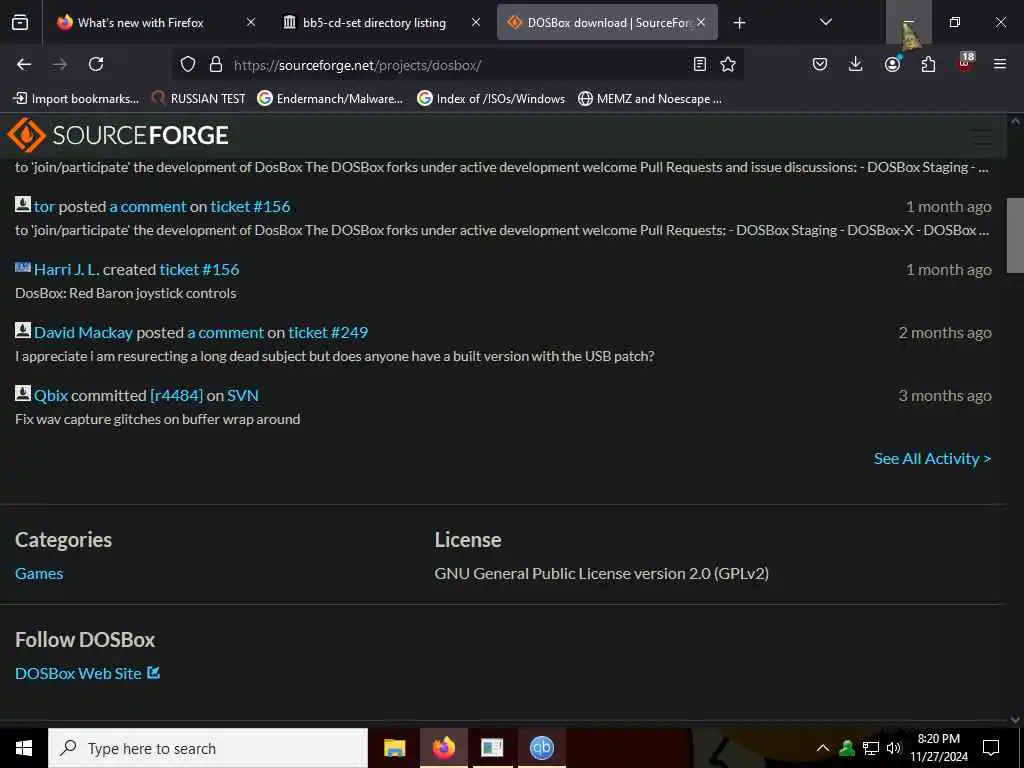Bookmark this page with star icon
The image size is (1024, 768).
point(728,64)
